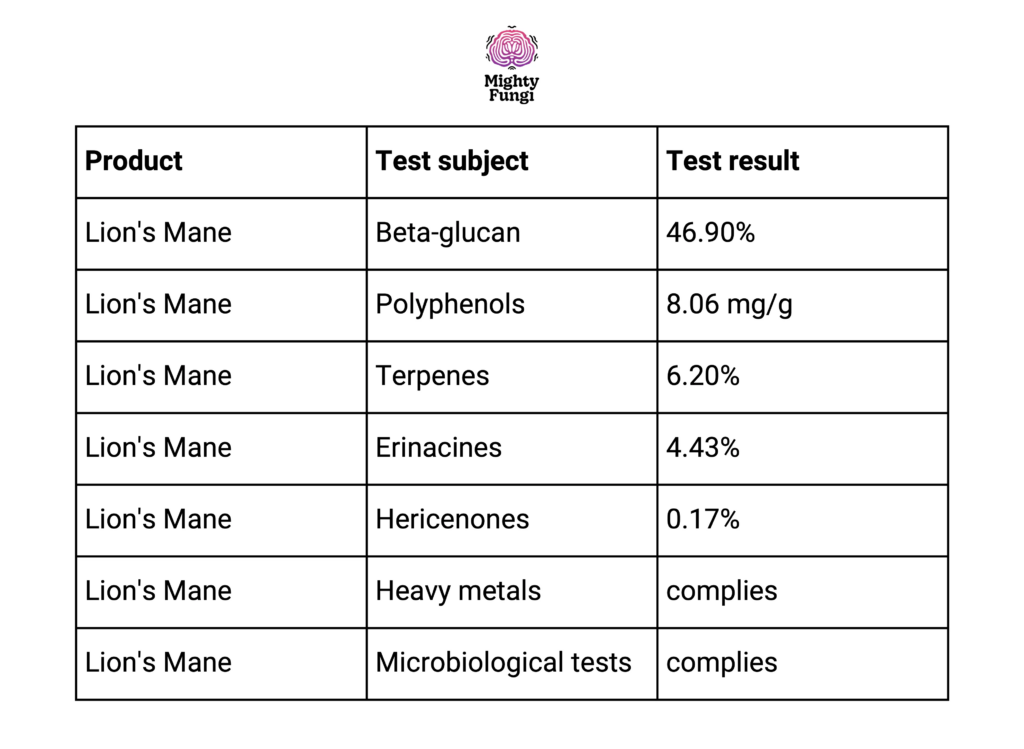Select the Terpenes test subject cell

[x=512, y=377]
